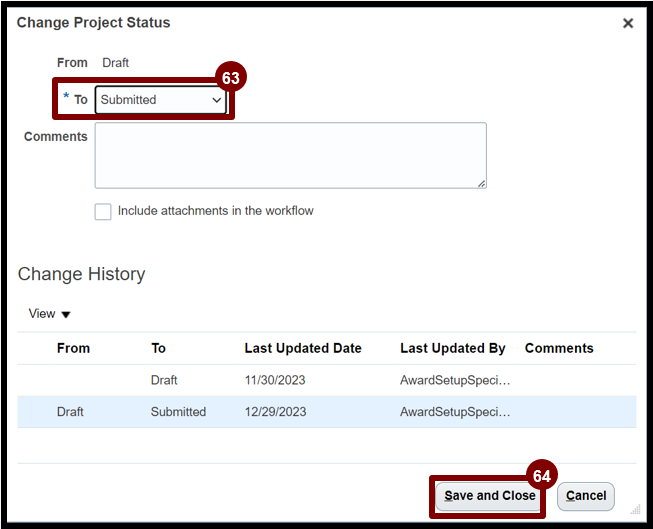
Task: Click the dialog resize handle at corner
Action: click(x=634, y=510)
